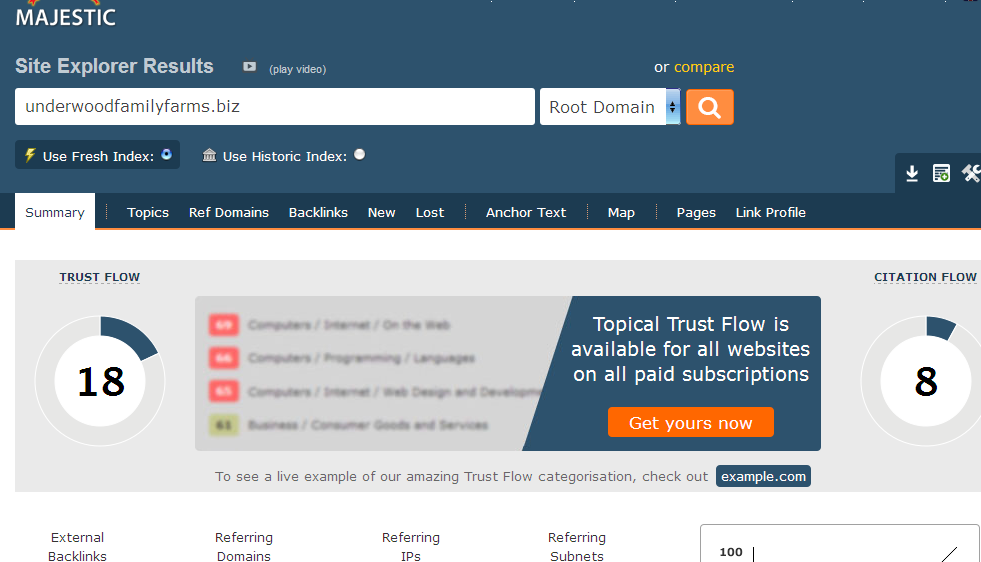Image resolution: width=981 pixels, height=562 pixels.
Task: Open the Lost tab
Action: 430,213
